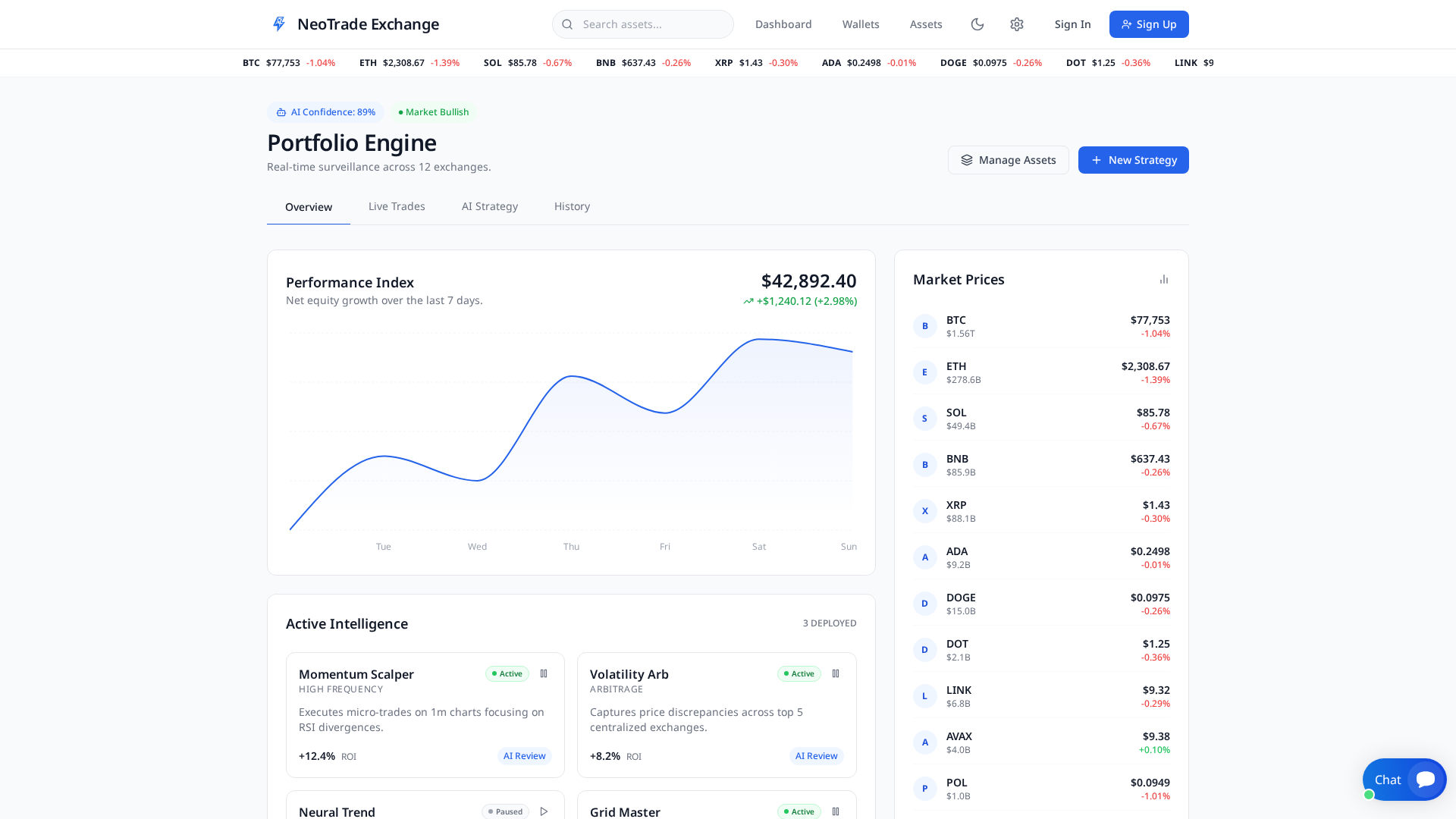Click the Sign In link
This screenshot has width=1456, height=819.
pos(1072,24)
